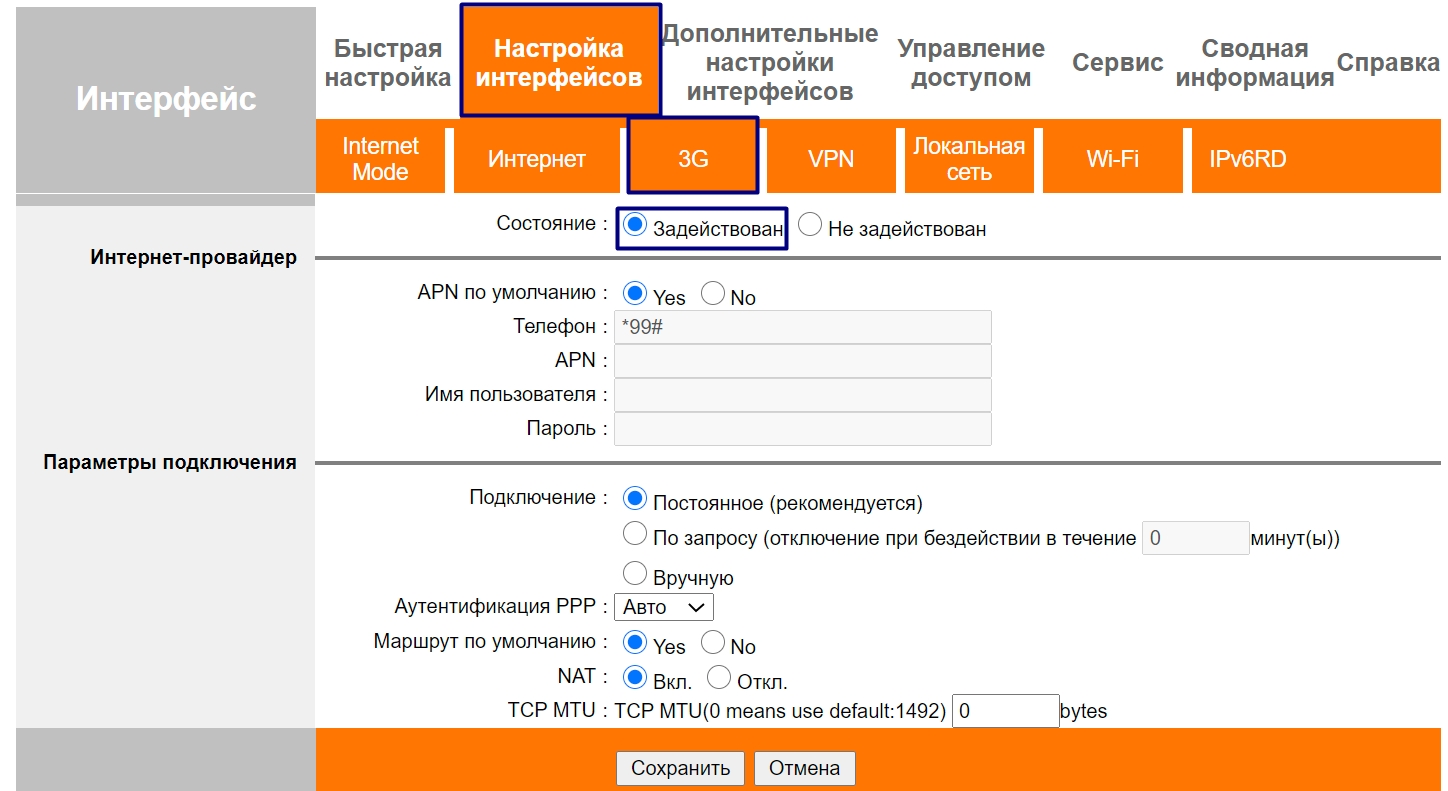
Task: Click the Отмена button
Action: pyautogui.click(x=805, y=768)
